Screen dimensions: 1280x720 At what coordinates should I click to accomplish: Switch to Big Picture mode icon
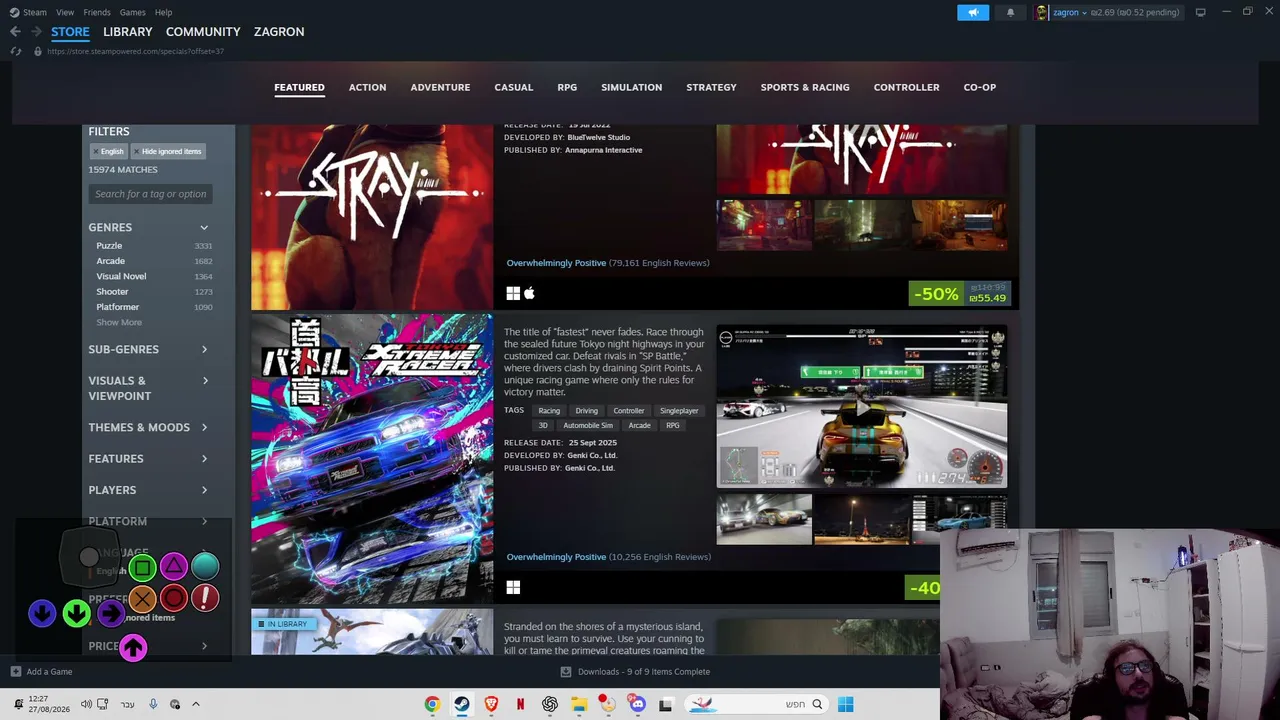pos(1200,12)
